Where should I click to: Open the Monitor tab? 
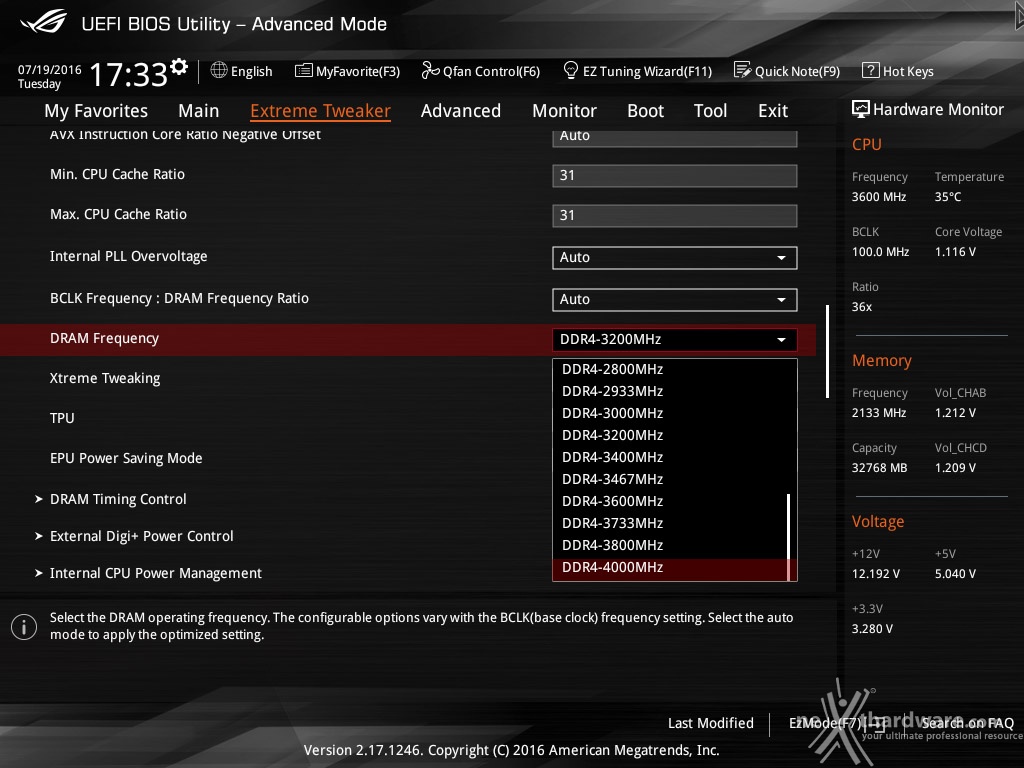[564, 111]
